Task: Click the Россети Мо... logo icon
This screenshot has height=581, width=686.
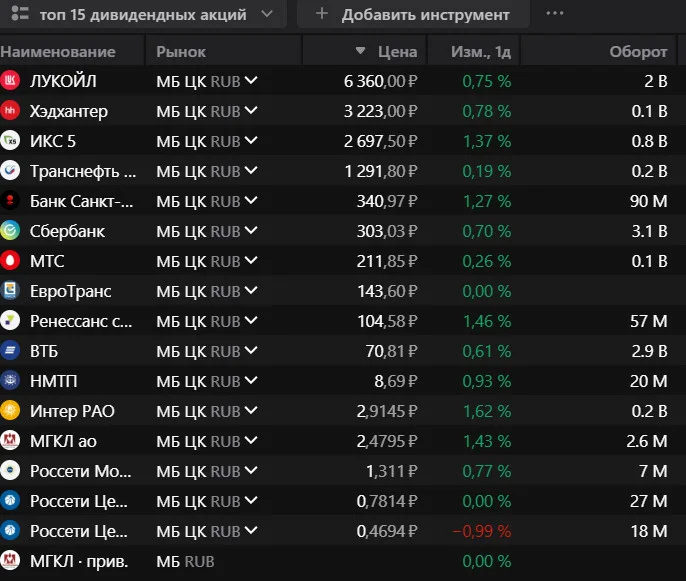Action: click(x=10, y=471)
